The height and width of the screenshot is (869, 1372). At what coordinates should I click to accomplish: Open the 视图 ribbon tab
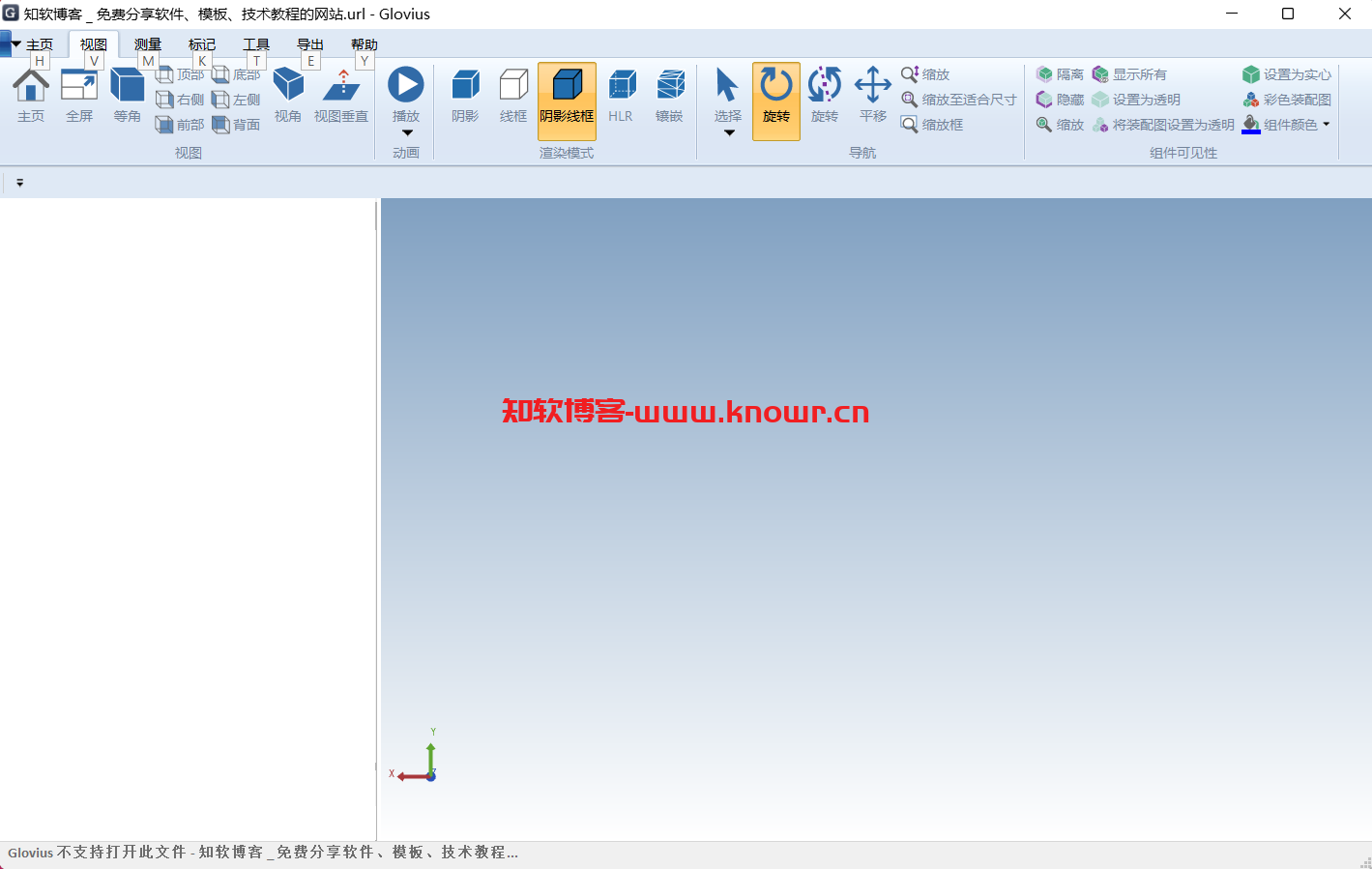[94, 44]
